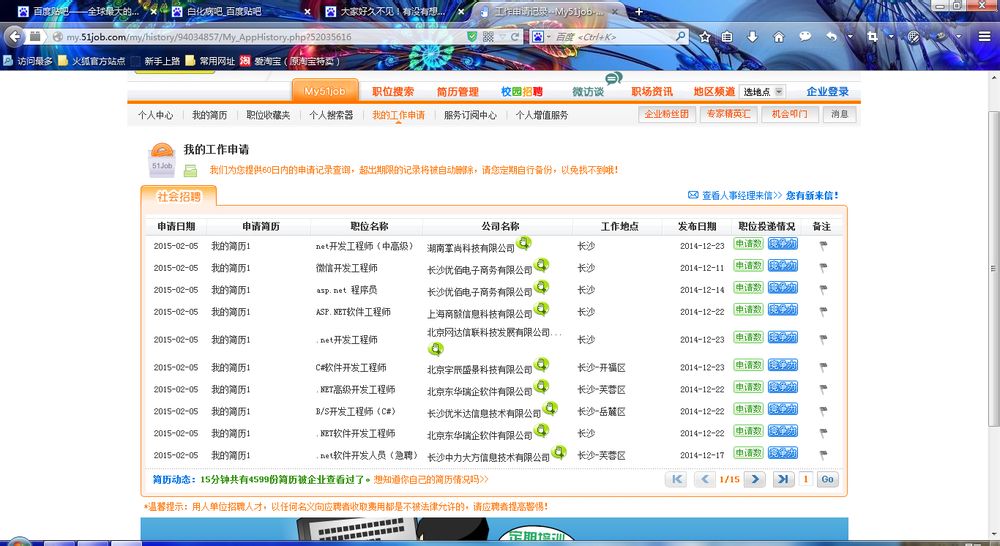Open the 简历管理 navigation tab
1000x546 pixels.
[457, 92]
